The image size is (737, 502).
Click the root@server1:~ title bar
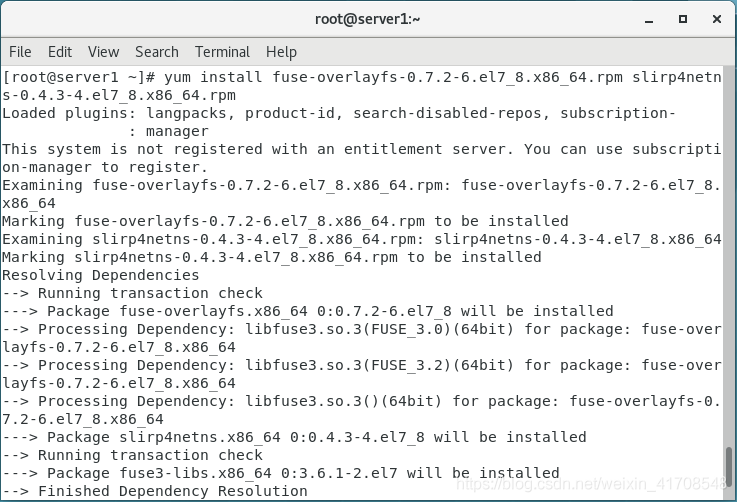point(368,19)
